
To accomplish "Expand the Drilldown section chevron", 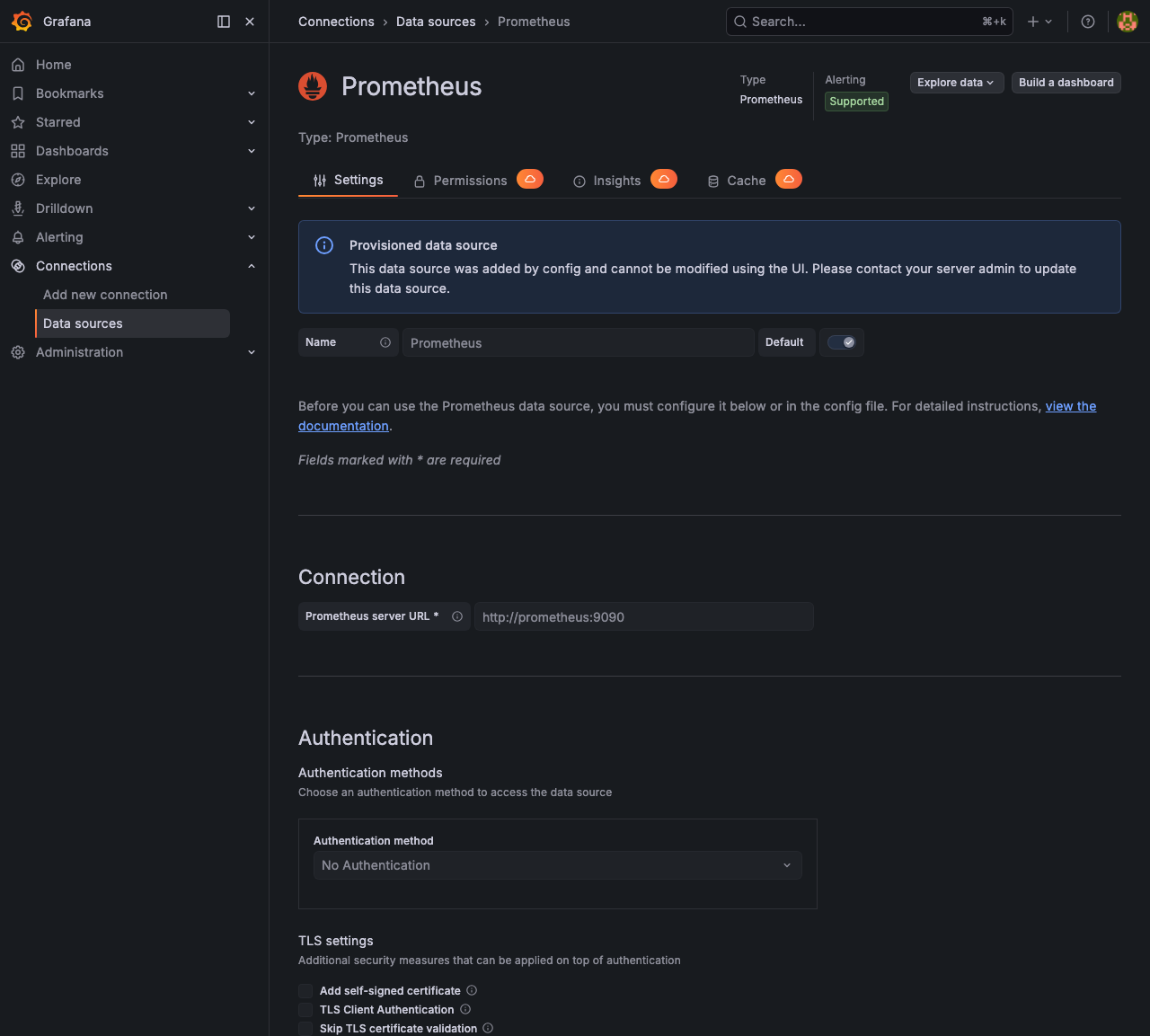I will tap(252, 208).
